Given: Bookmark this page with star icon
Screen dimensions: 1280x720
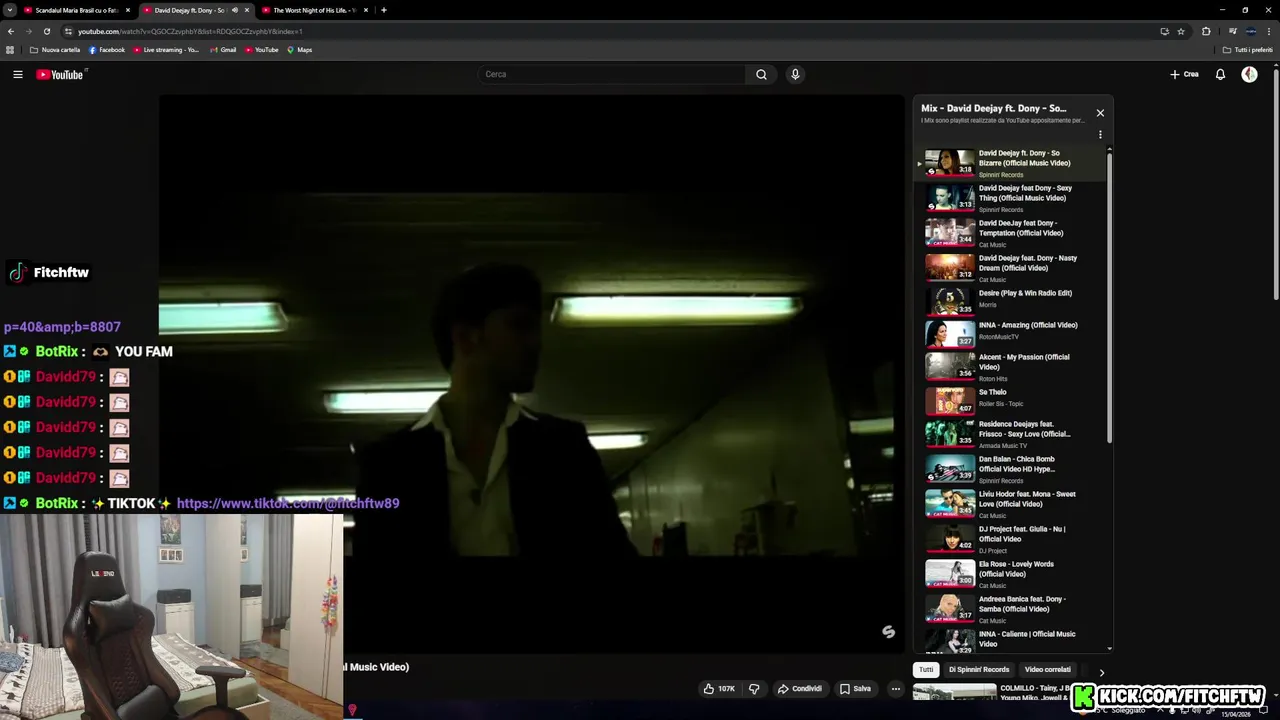Looking at the screenshot, I should click(x=1181, y=31).
